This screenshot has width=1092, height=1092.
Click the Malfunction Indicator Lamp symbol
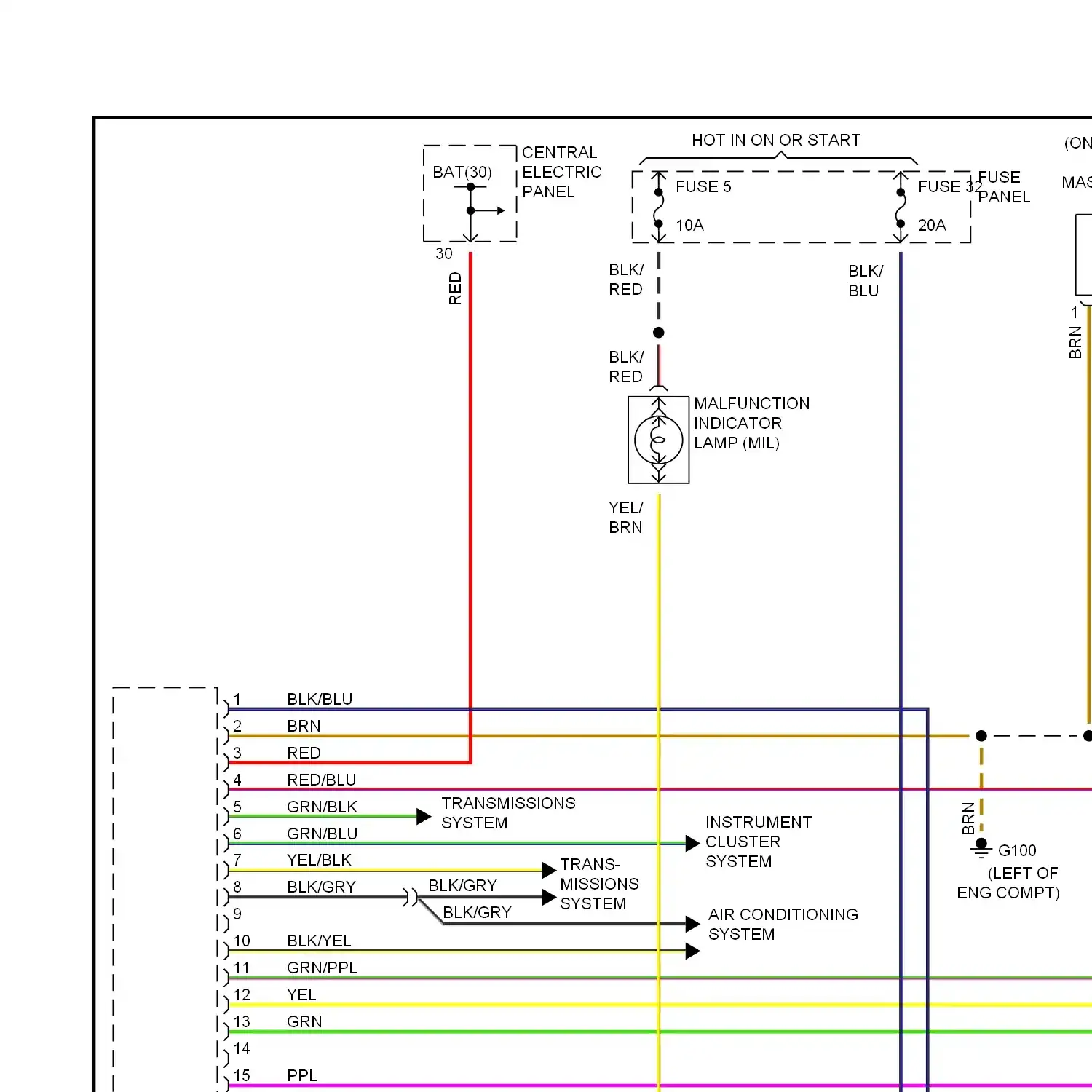pos(659,440)
